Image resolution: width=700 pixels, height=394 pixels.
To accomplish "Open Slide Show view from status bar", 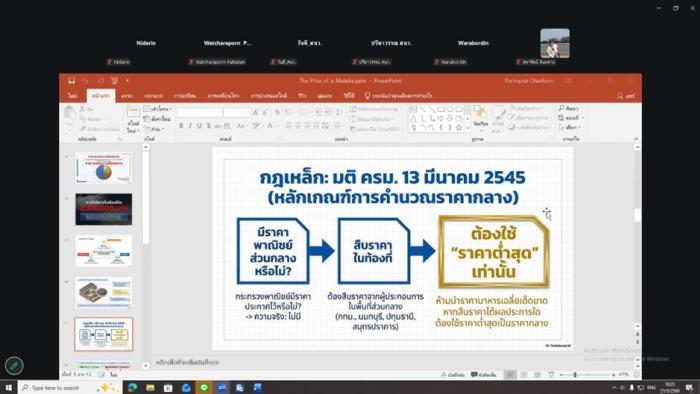I will [551, 375].
